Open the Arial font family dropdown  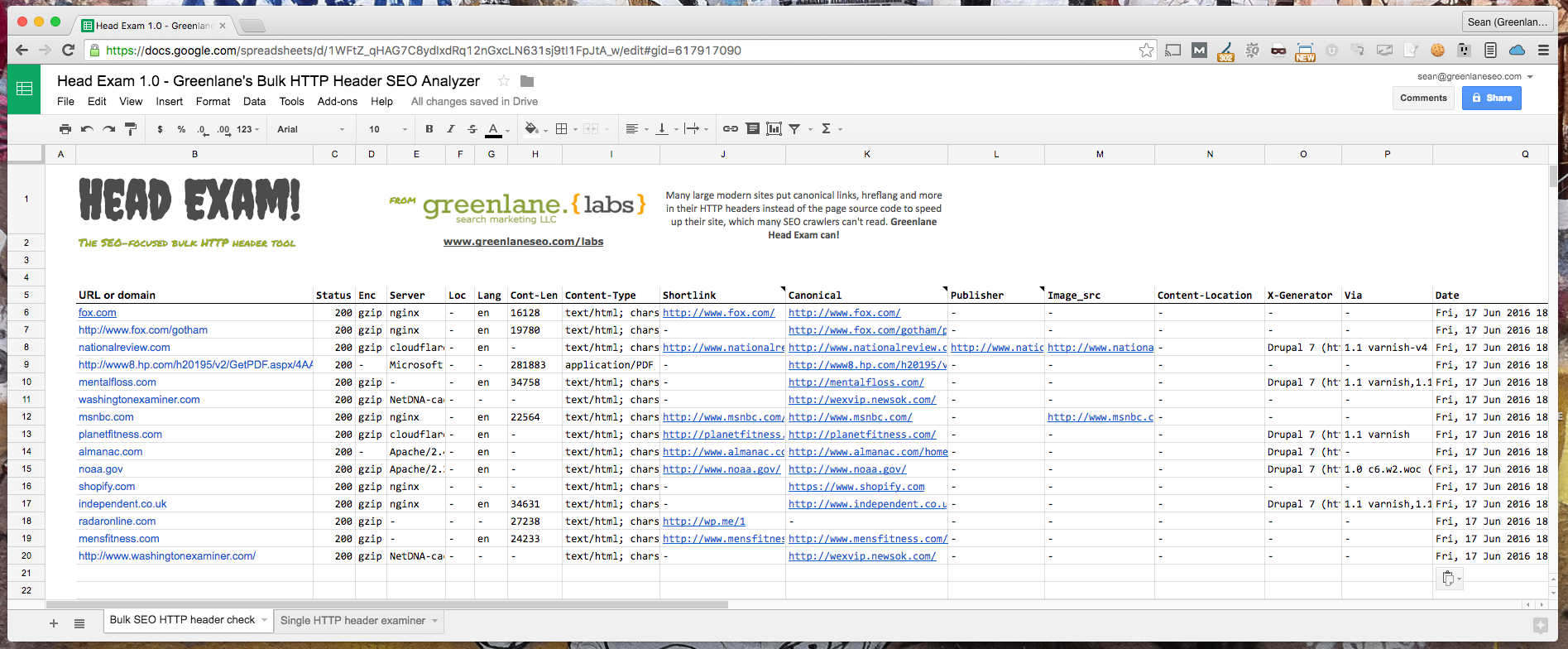(310, 129)
